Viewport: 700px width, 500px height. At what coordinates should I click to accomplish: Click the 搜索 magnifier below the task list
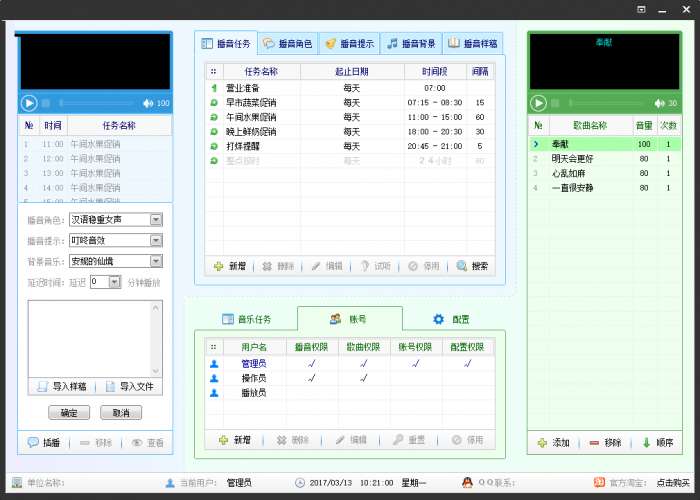point(461,267)
